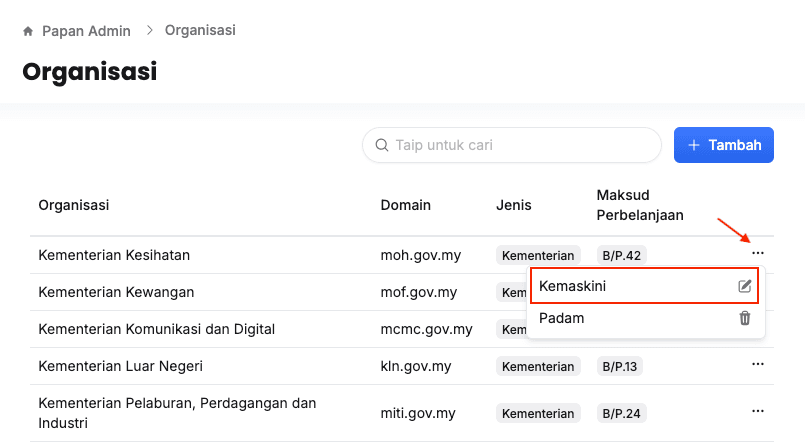This screenshot has width=805, height=442.
Task: Open three-dot menu for Kementerian Kesihatan
Action: coord(757,254)
